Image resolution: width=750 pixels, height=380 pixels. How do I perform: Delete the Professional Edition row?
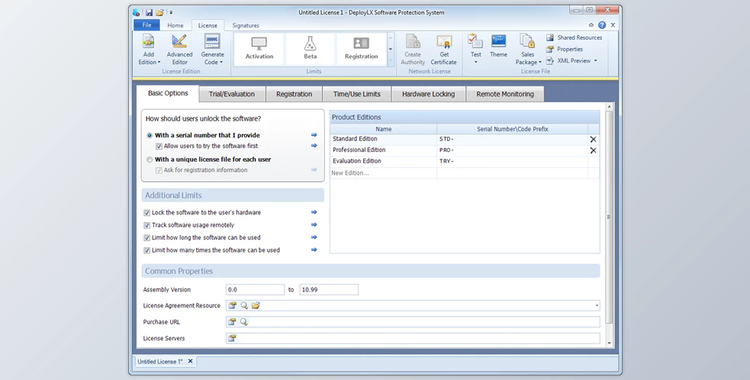[x=593, y=150]
